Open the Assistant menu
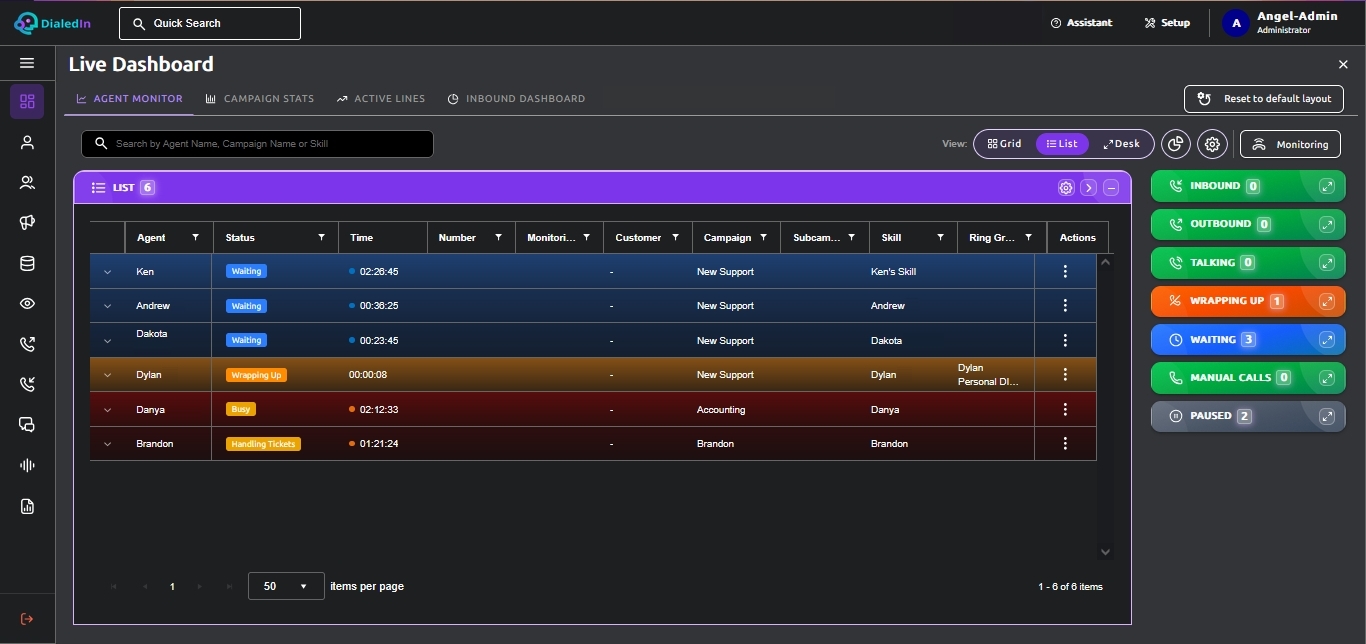 (x=1081, y=23)
